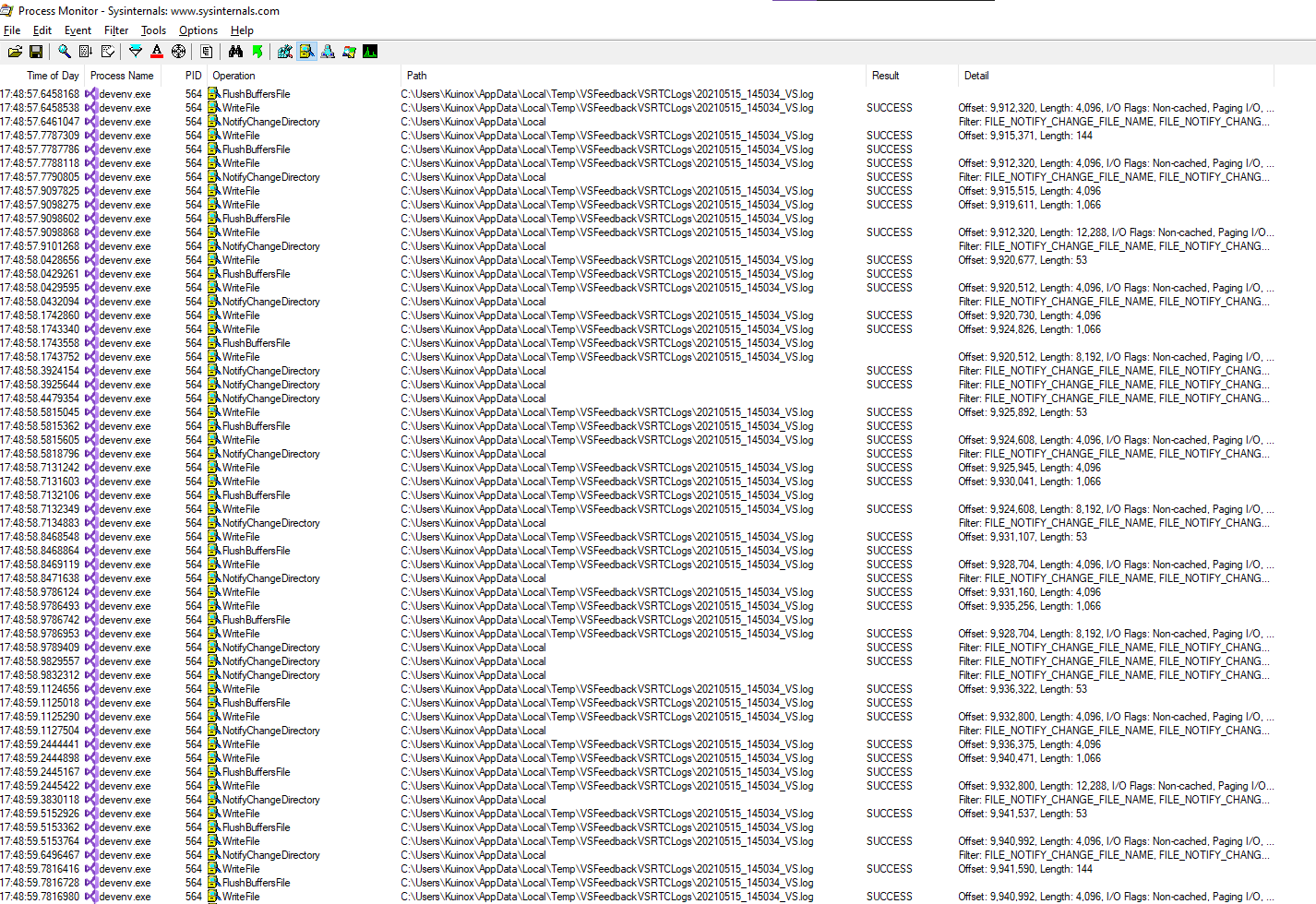The width and height of the screenshot is (1316, 904).
Task: Open the Tools menu
Action: coord(153,30)
